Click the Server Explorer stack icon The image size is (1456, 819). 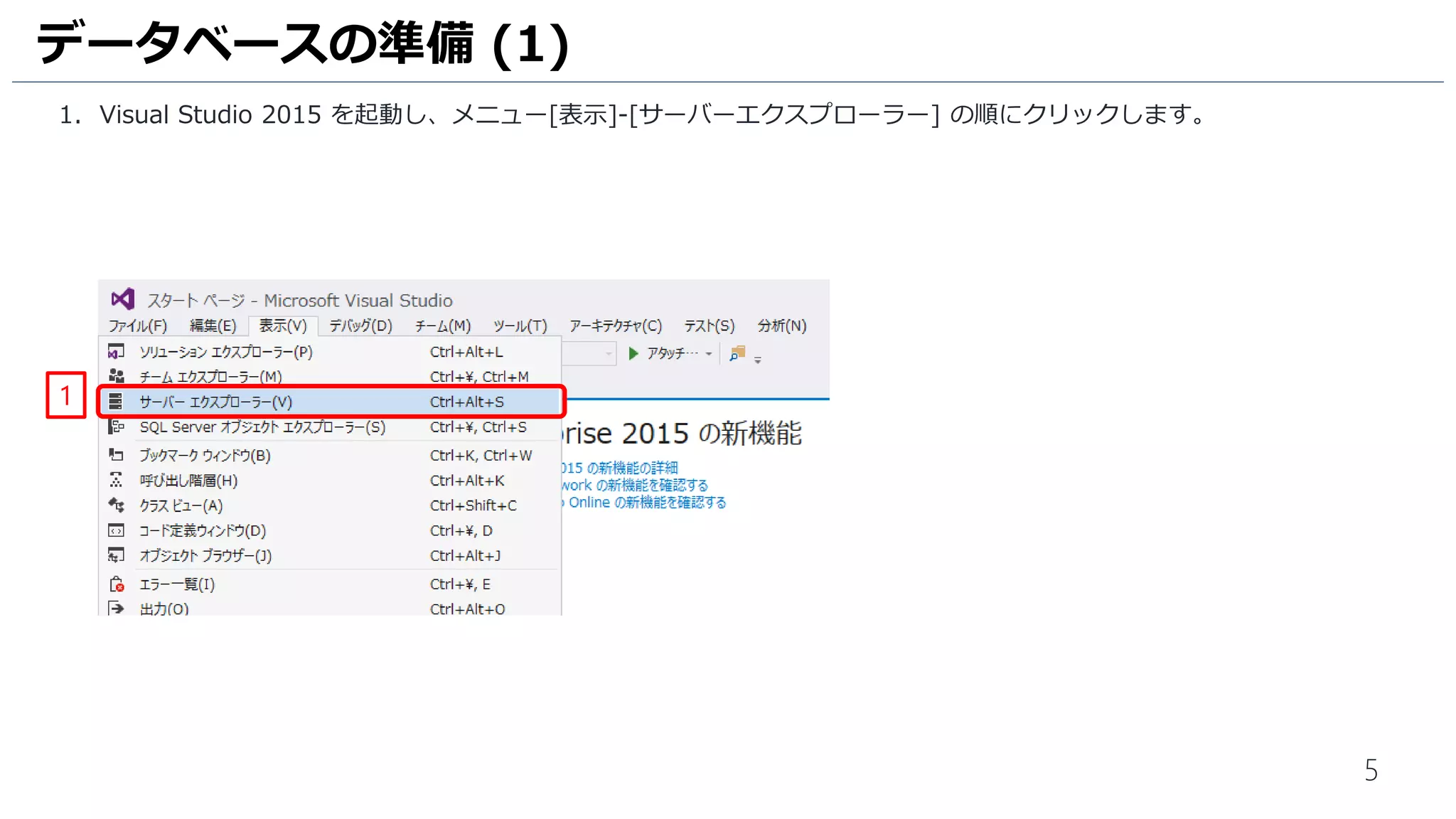[116, 402]
